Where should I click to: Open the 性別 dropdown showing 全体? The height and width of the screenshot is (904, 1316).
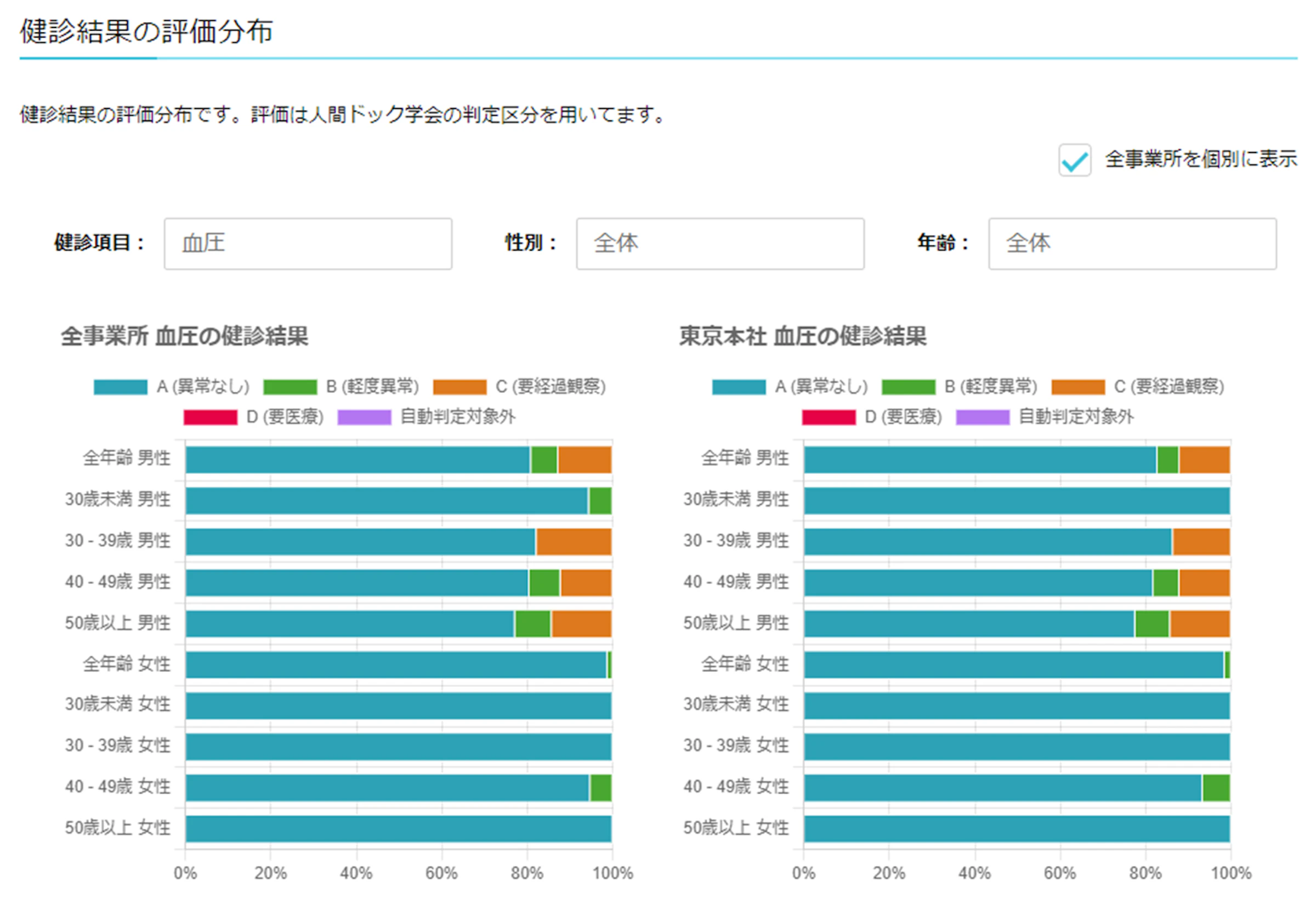point(720,244)
